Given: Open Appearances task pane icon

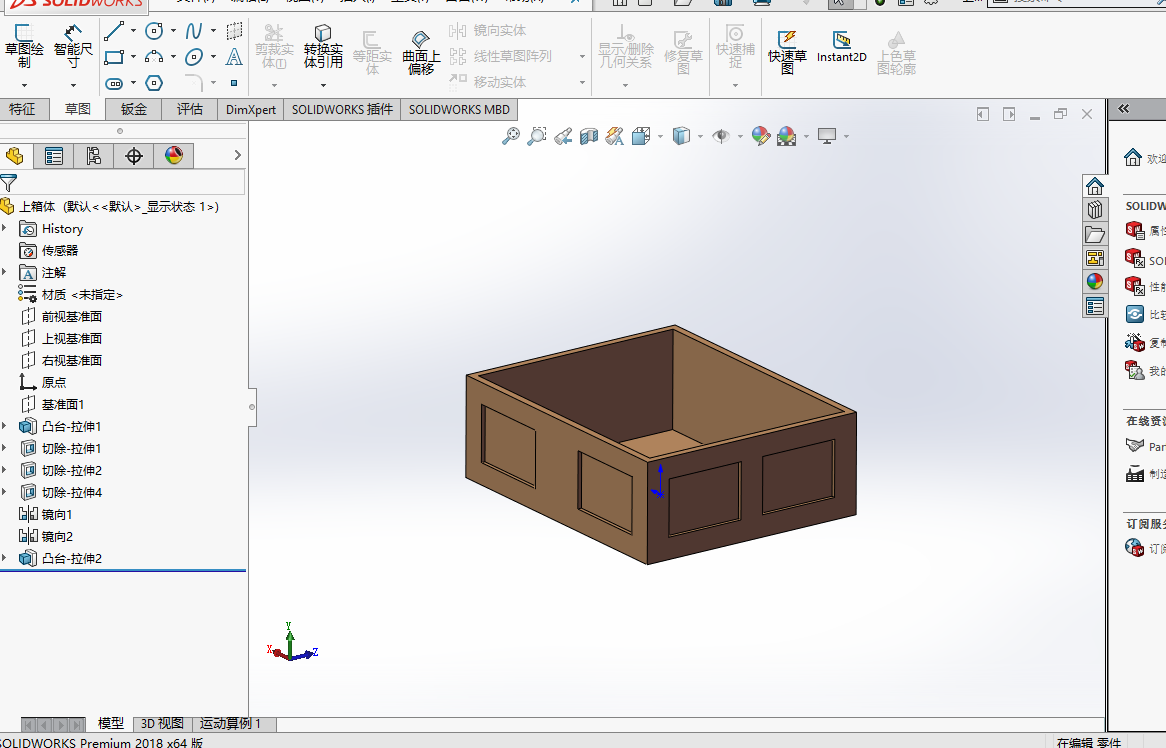Looking at the screenshot, I should [1095, 282].
